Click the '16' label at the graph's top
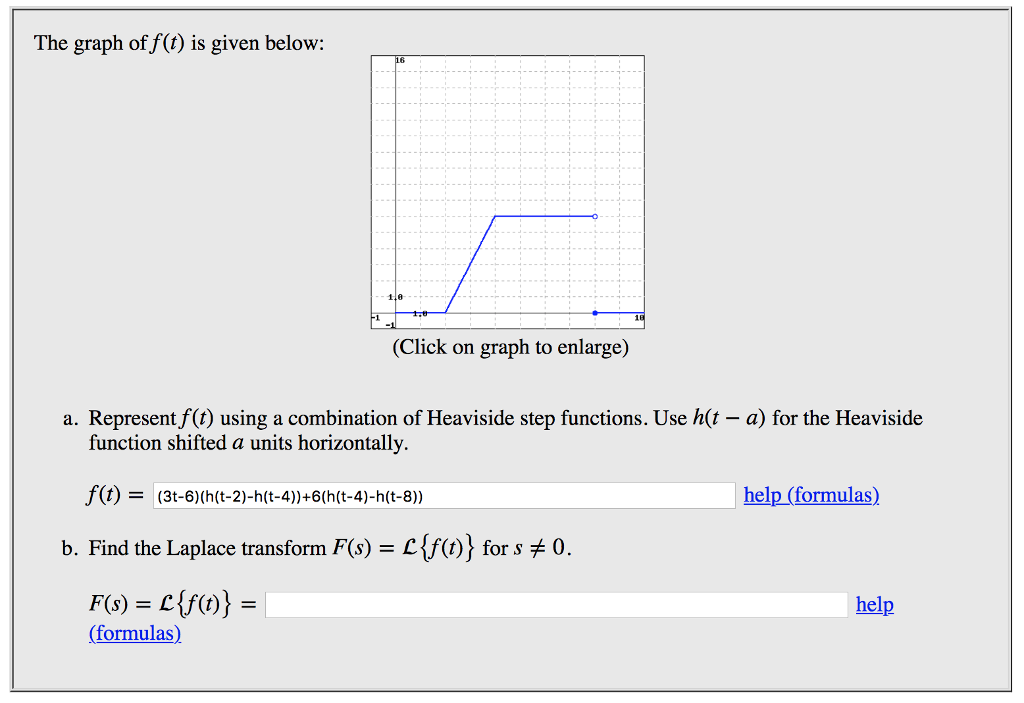 (x=398, y=58)
